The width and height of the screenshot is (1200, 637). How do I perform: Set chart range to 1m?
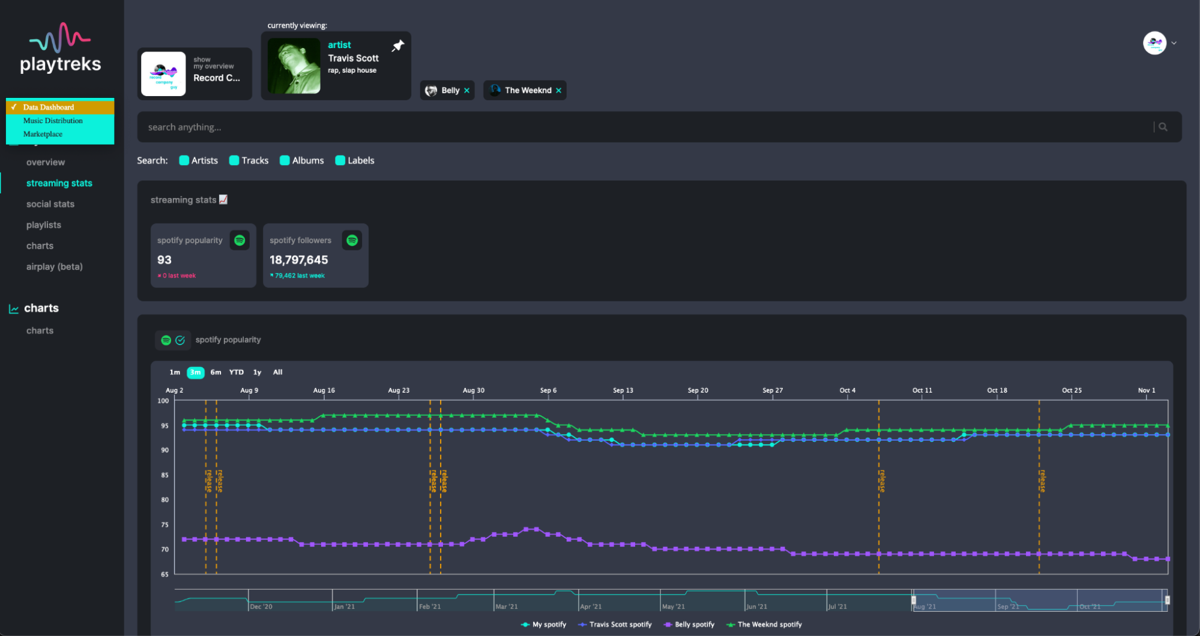[x=175, y=372]
